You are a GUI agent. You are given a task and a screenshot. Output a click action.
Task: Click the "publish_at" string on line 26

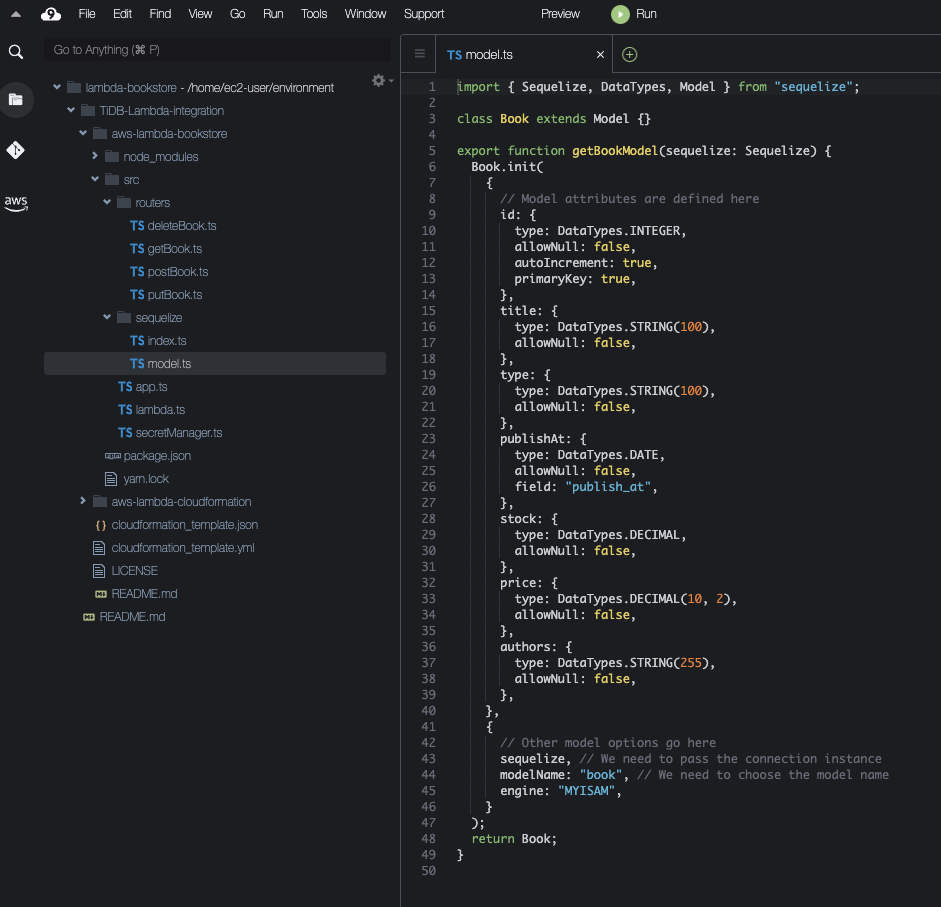coord(608,487)
